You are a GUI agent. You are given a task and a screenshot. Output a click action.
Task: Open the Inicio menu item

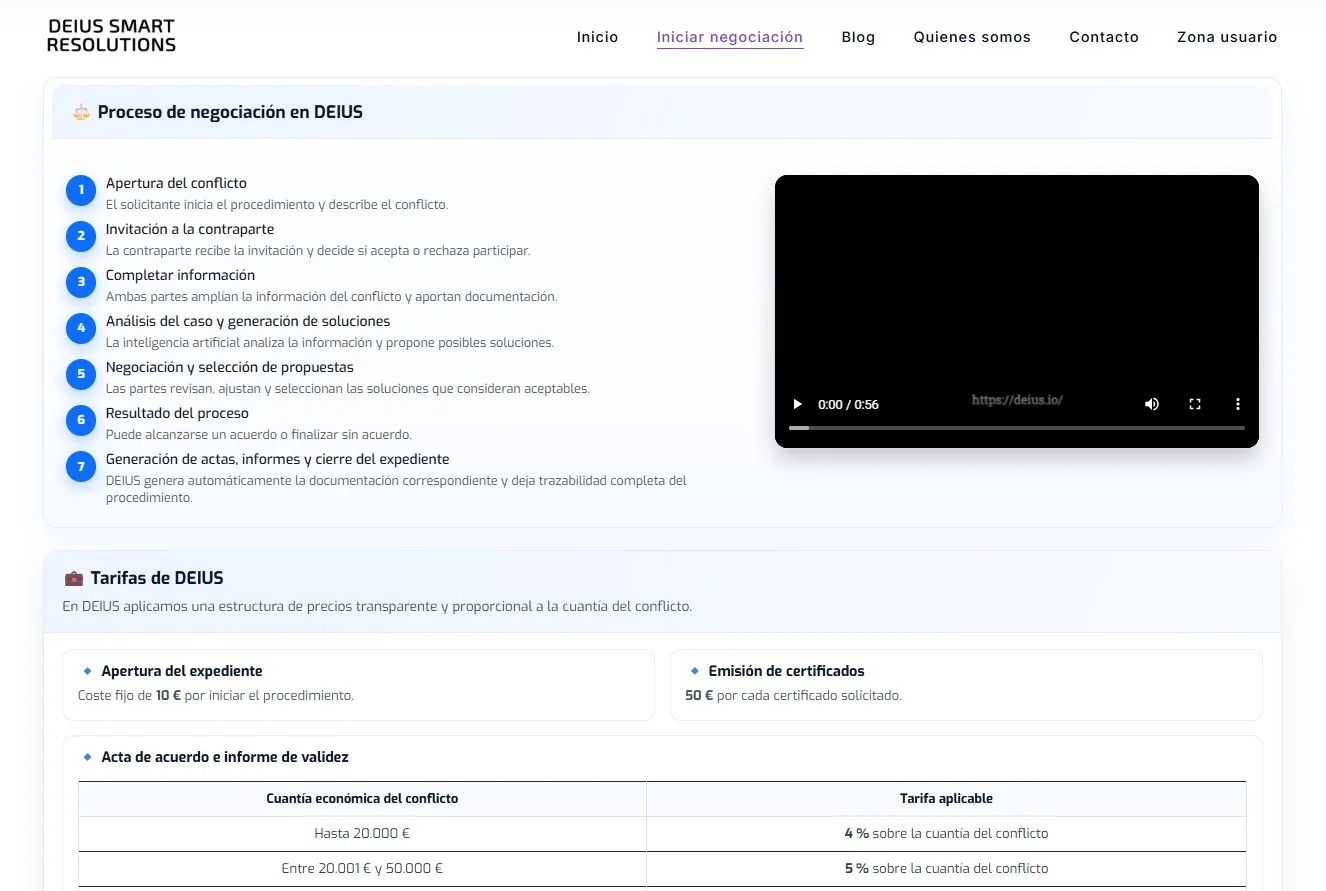click(x=598, y=37)
